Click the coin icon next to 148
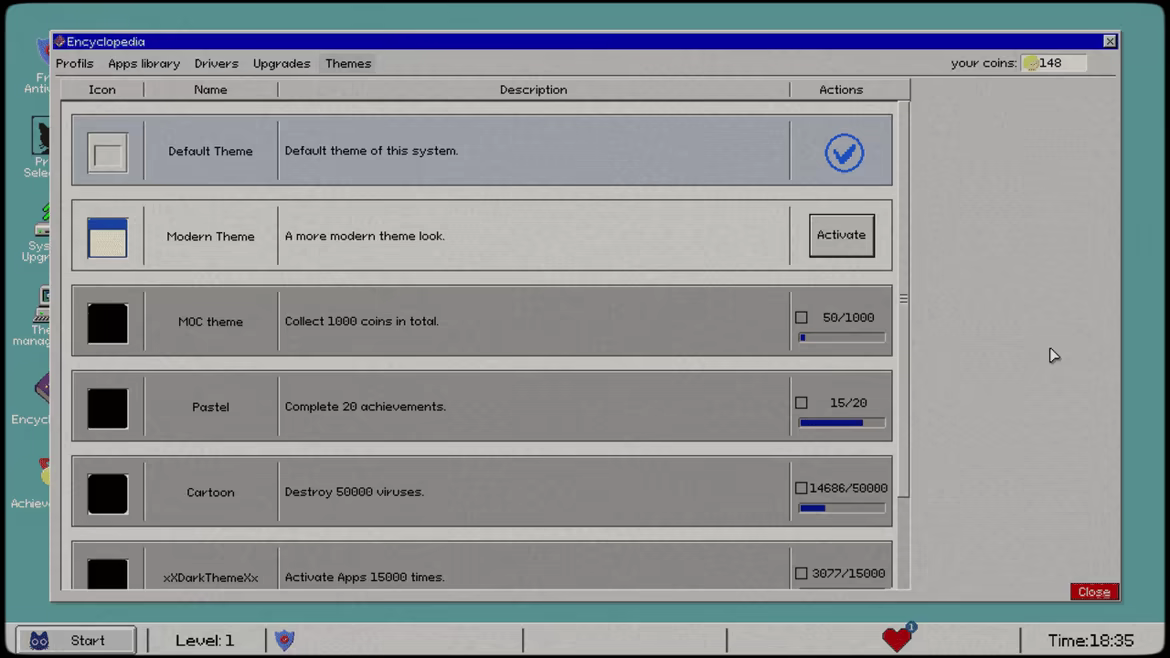The width and height of the screenshot is (1170, 658). pyautogui.click(x=1031, y=63)
